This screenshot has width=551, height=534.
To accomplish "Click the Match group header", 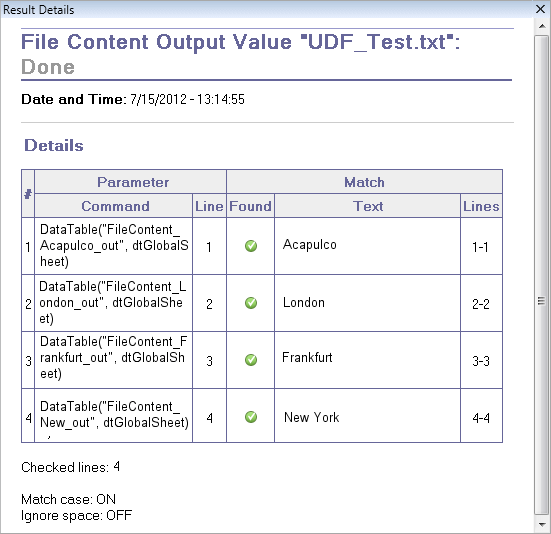I will pos(365,182).
